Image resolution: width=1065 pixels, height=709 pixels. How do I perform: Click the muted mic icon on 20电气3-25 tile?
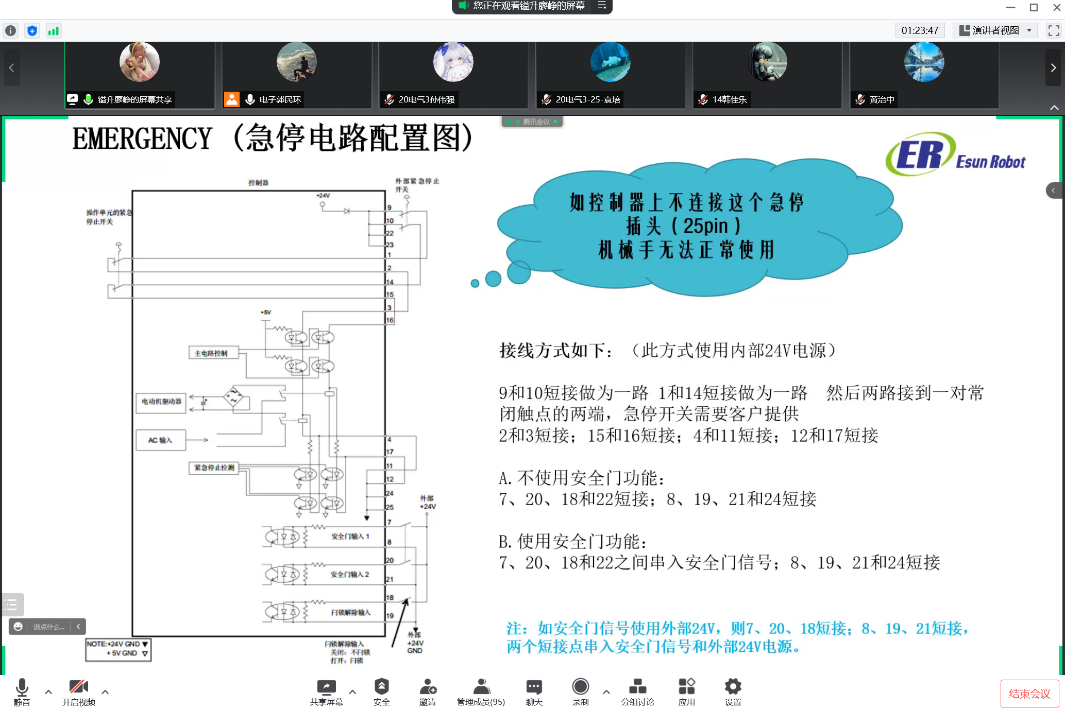(x=546, y=100)
